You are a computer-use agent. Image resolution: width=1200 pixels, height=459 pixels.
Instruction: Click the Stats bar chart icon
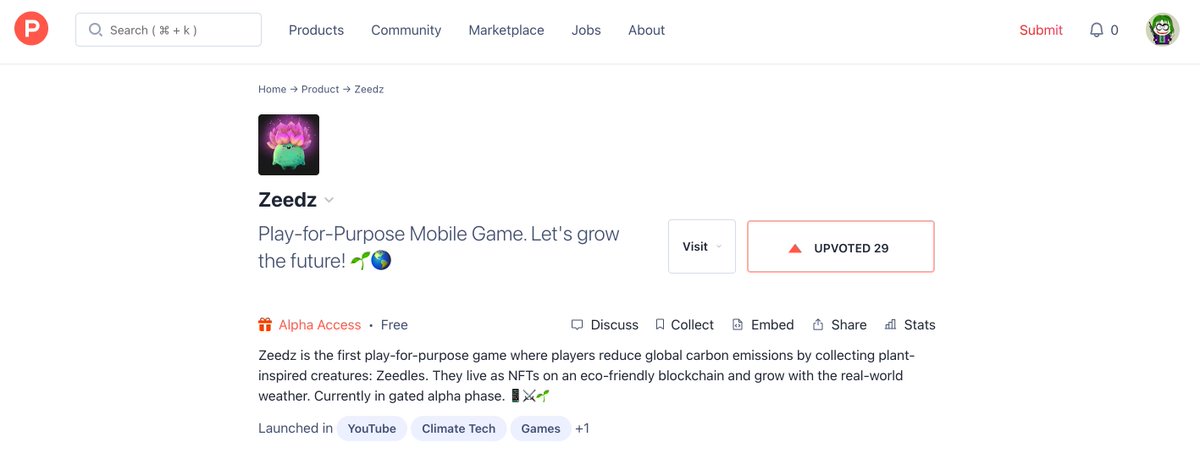890,325
